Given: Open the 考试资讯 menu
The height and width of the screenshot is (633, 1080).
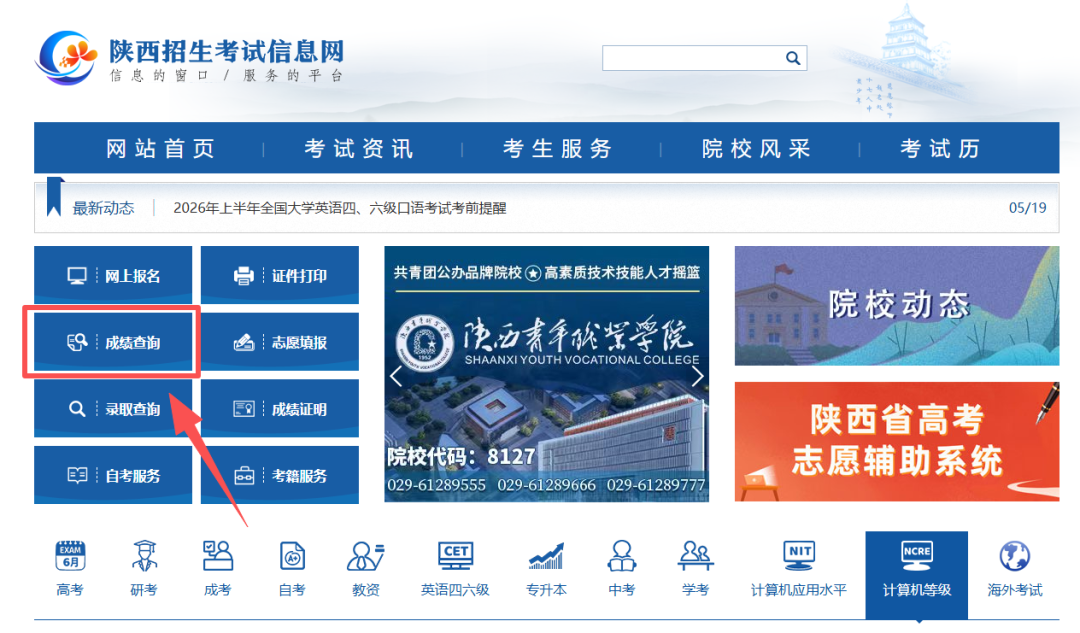Looking at the screenshot, I should click(359, 148).
